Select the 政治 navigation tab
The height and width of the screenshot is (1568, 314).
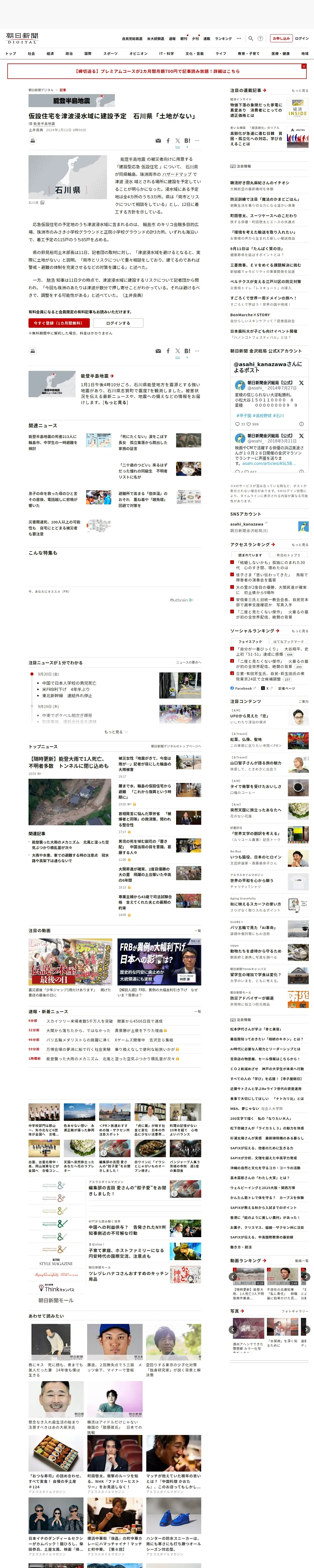69,54
